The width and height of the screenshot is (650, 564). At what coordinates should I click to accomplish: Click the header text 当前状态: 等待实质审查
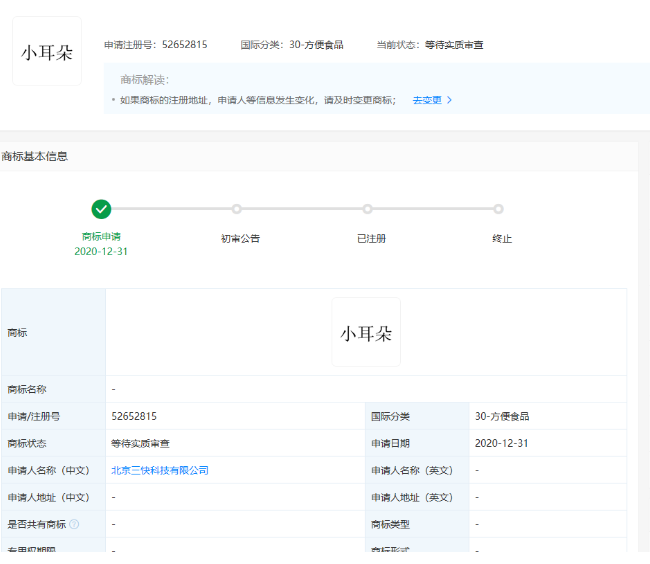click(430, 45)
